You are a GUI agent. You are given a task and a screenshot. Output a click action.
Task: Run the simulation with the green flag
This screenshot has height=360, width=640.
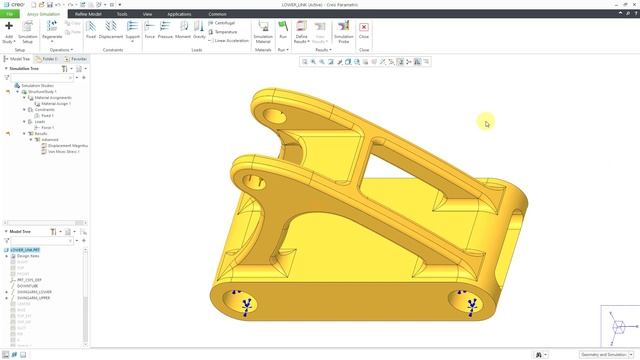click(283, 29)
